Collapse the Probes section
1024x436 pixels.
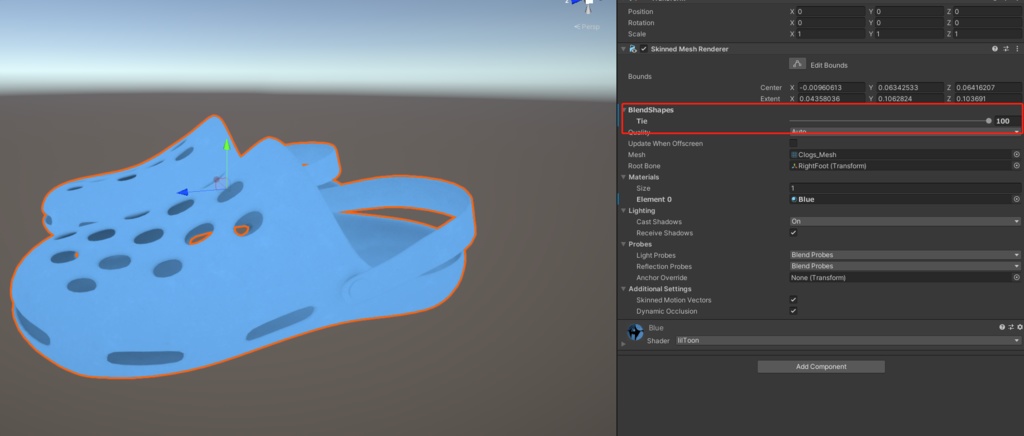(x=623, y=244)
